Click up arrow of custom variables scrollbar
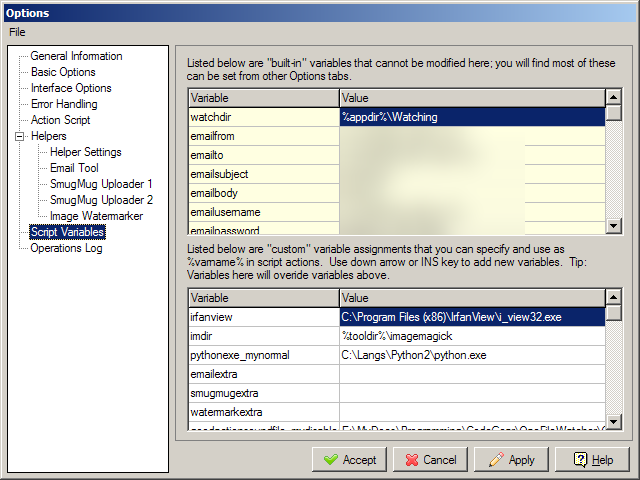 point(613,297)
